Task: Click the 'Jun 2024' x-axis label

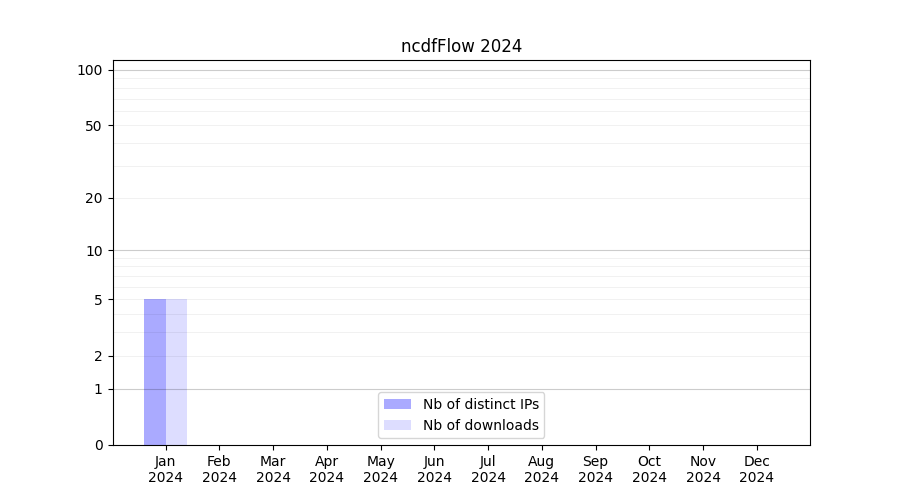Action: (434, 469)
